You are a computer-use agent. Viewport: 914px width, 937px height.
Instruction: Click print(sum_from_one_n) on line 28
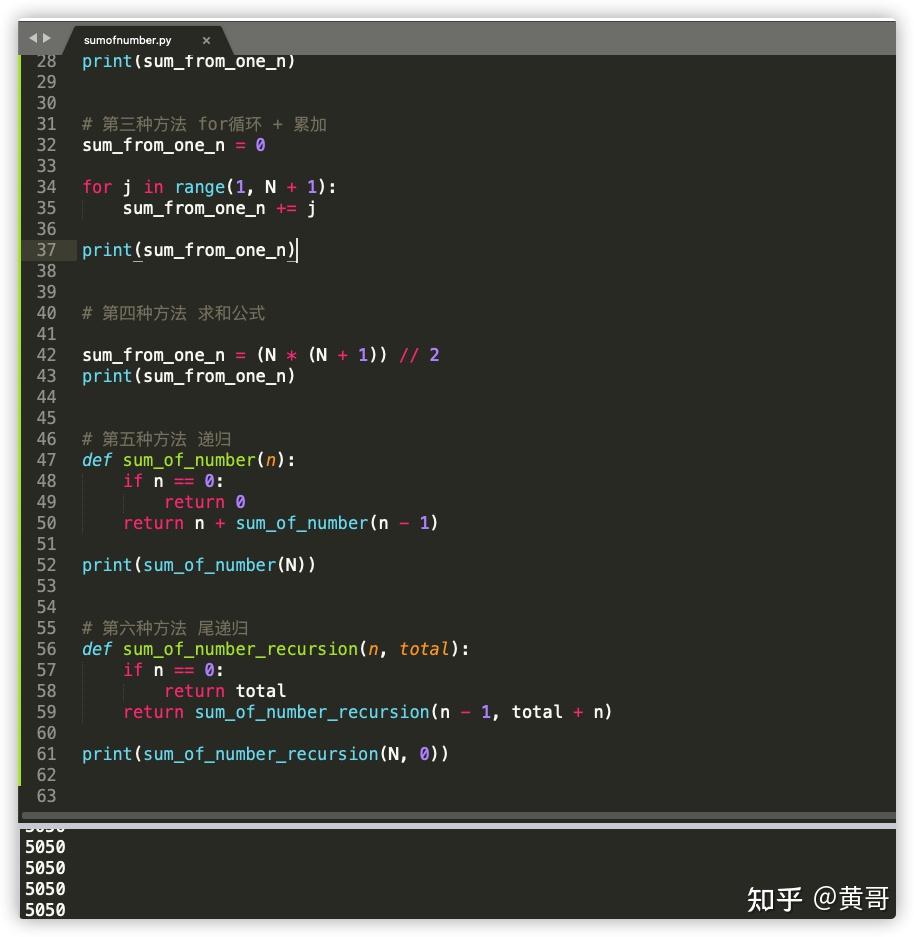click(189, 62)
